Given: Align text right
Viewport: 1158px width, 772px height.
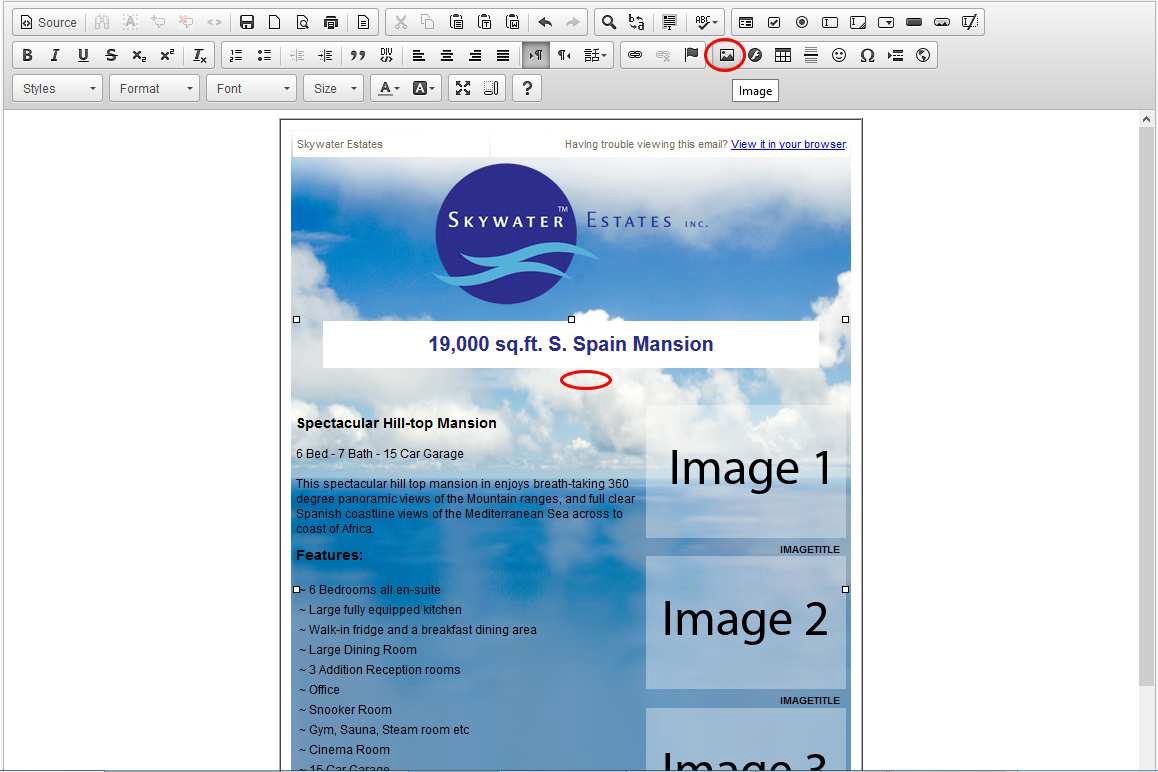Looking at the screenshot, I should click(475, 55).
